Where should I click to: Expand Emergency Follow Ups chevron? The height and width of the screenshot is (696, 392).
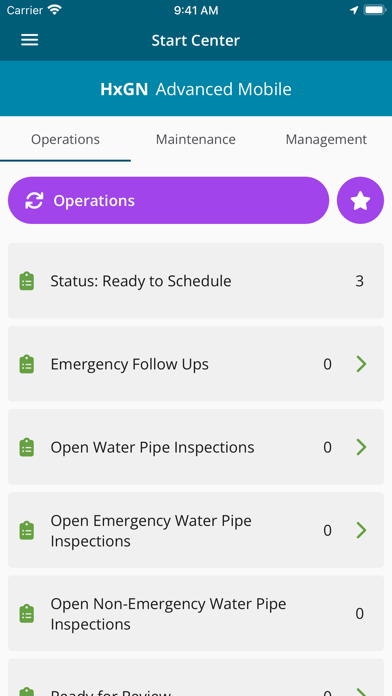coord(361,364)
